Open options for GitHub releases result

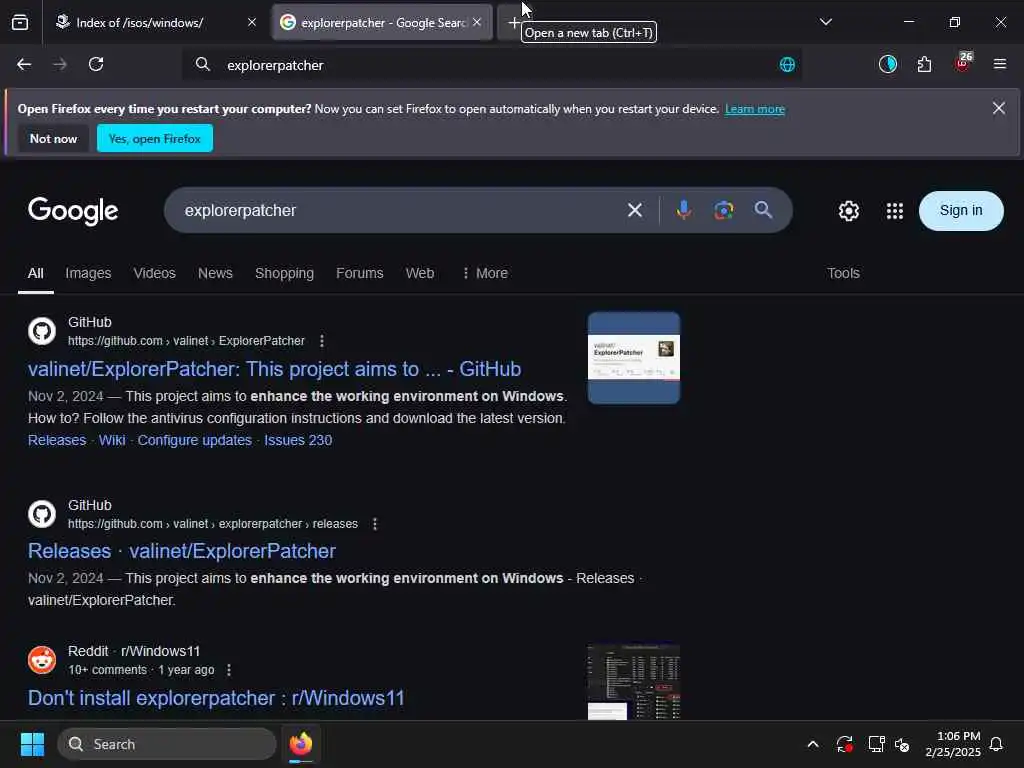tap(375, 524)
